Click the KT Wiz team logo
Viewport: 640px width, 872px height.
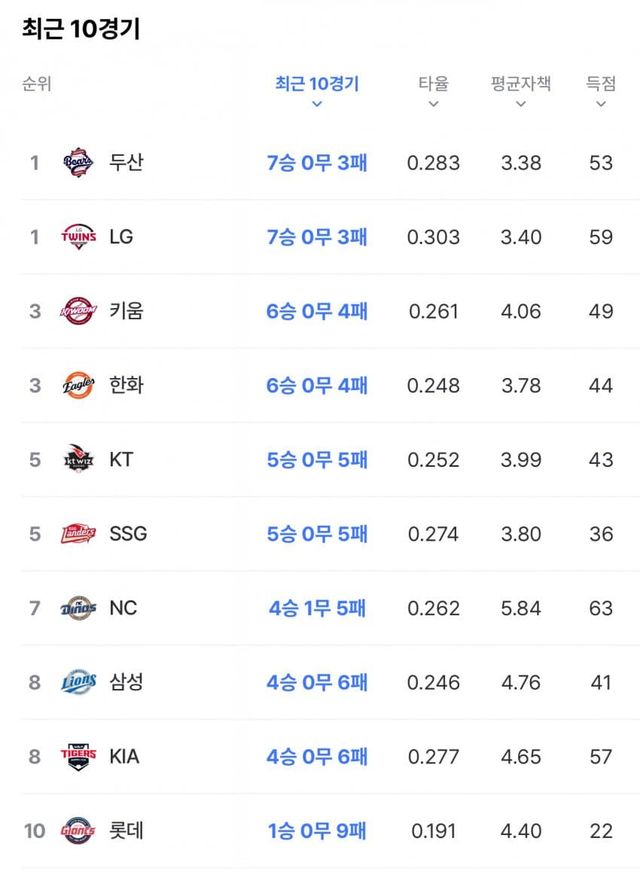tap(78, 459)
